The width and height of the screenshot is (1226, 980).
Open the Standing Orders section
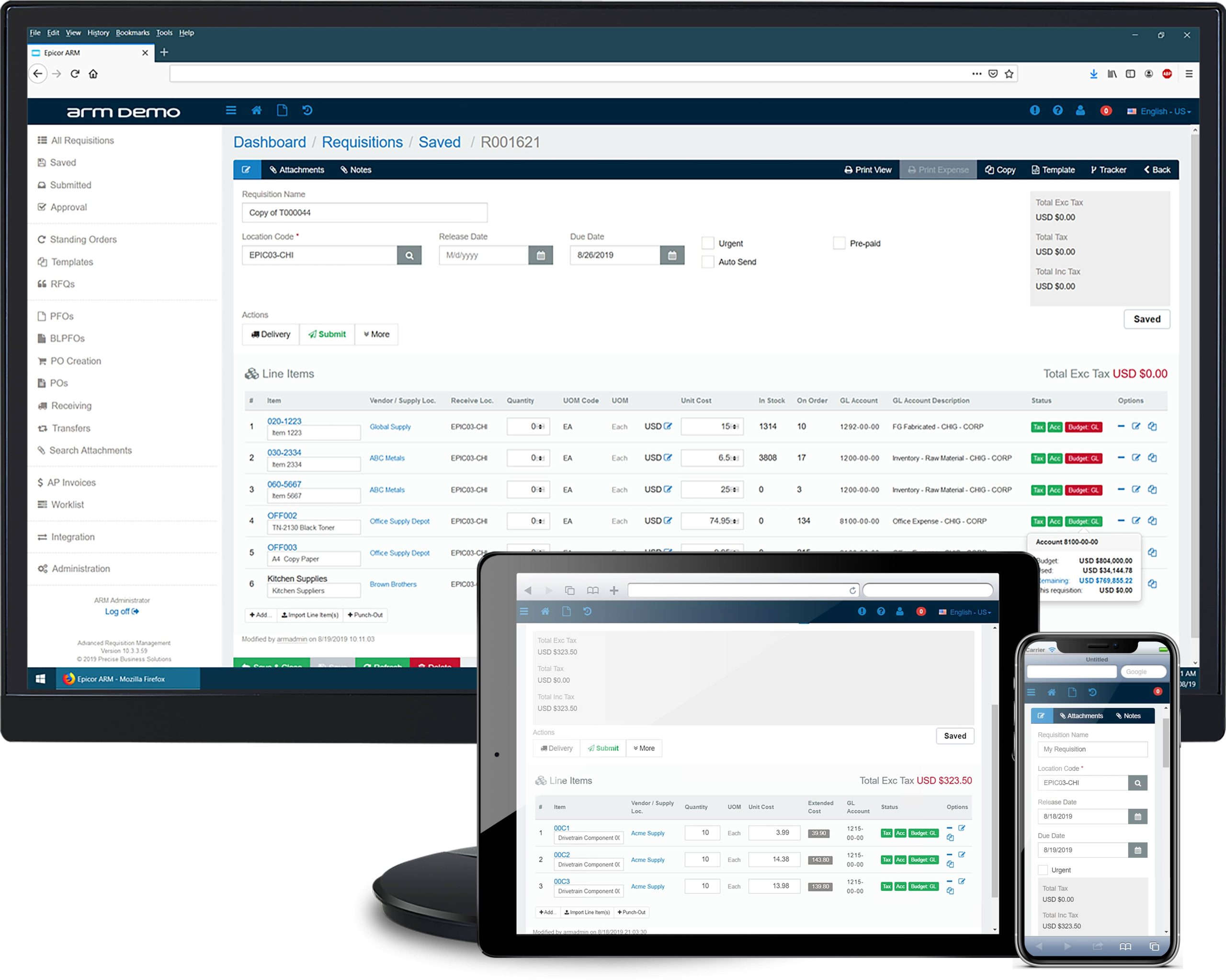click(85, 239)
